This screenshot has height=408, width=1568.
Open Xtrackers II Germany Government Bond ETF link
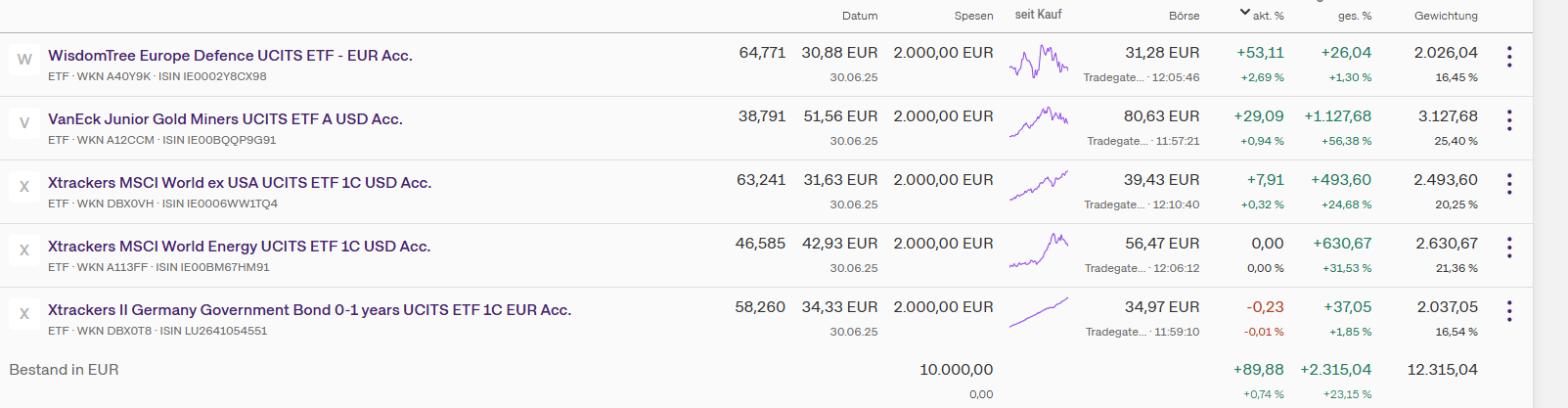click(309, 310)
